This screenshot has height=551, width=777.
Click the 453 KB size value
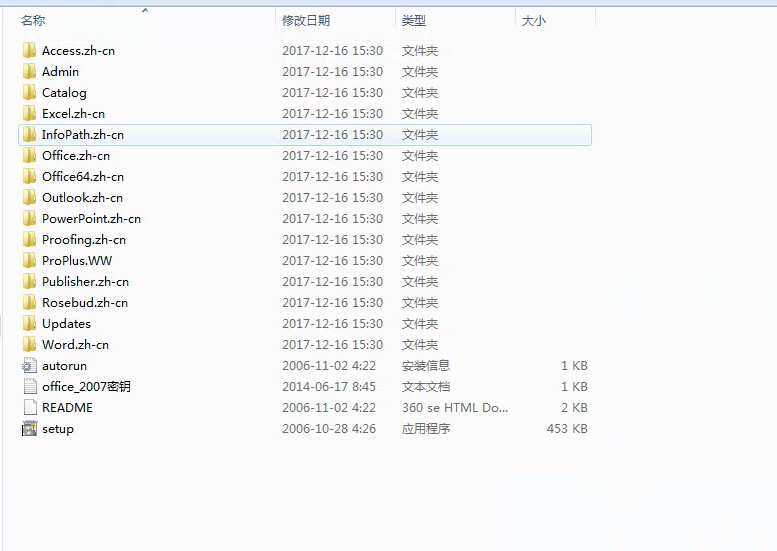(567, 428)
